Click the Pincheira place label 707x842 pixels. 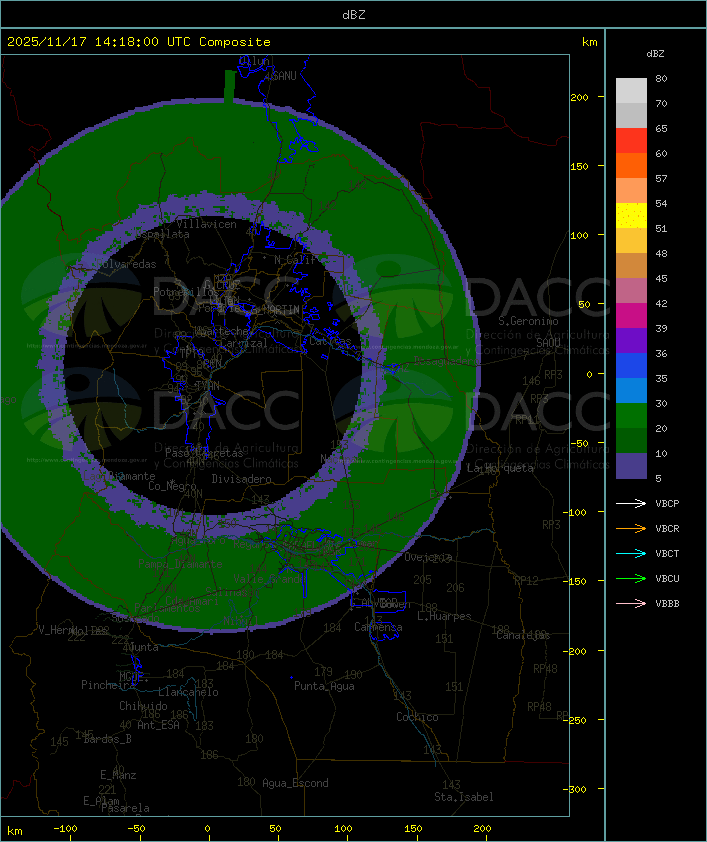(x=108, y=685)
